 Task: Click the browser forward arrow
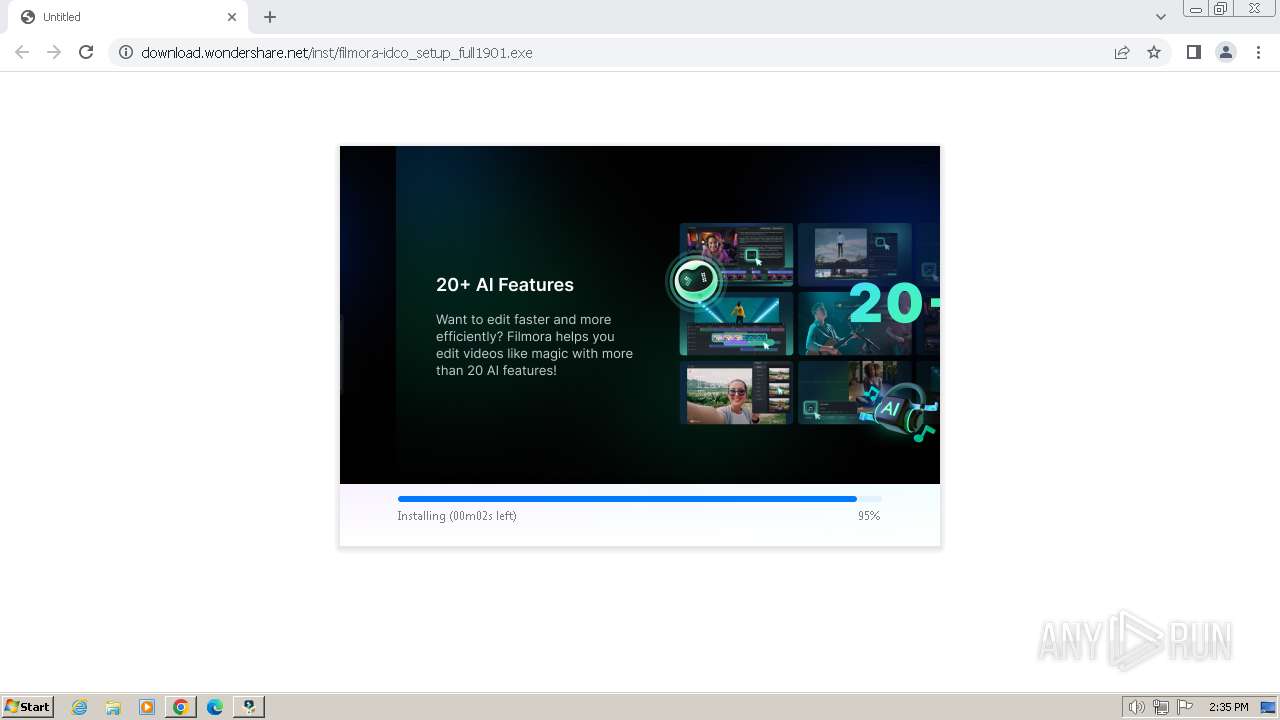pos(54,52)
